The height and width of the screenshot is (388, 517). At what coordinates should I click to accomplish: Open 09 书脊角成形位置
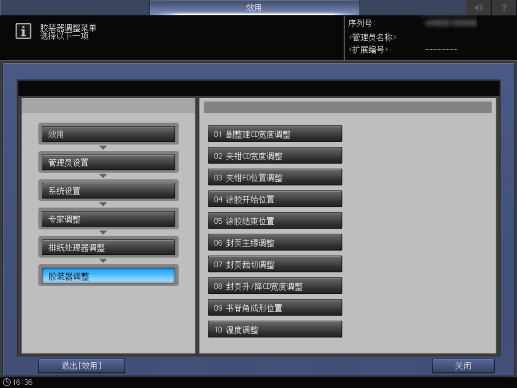[x=275, y=308]
